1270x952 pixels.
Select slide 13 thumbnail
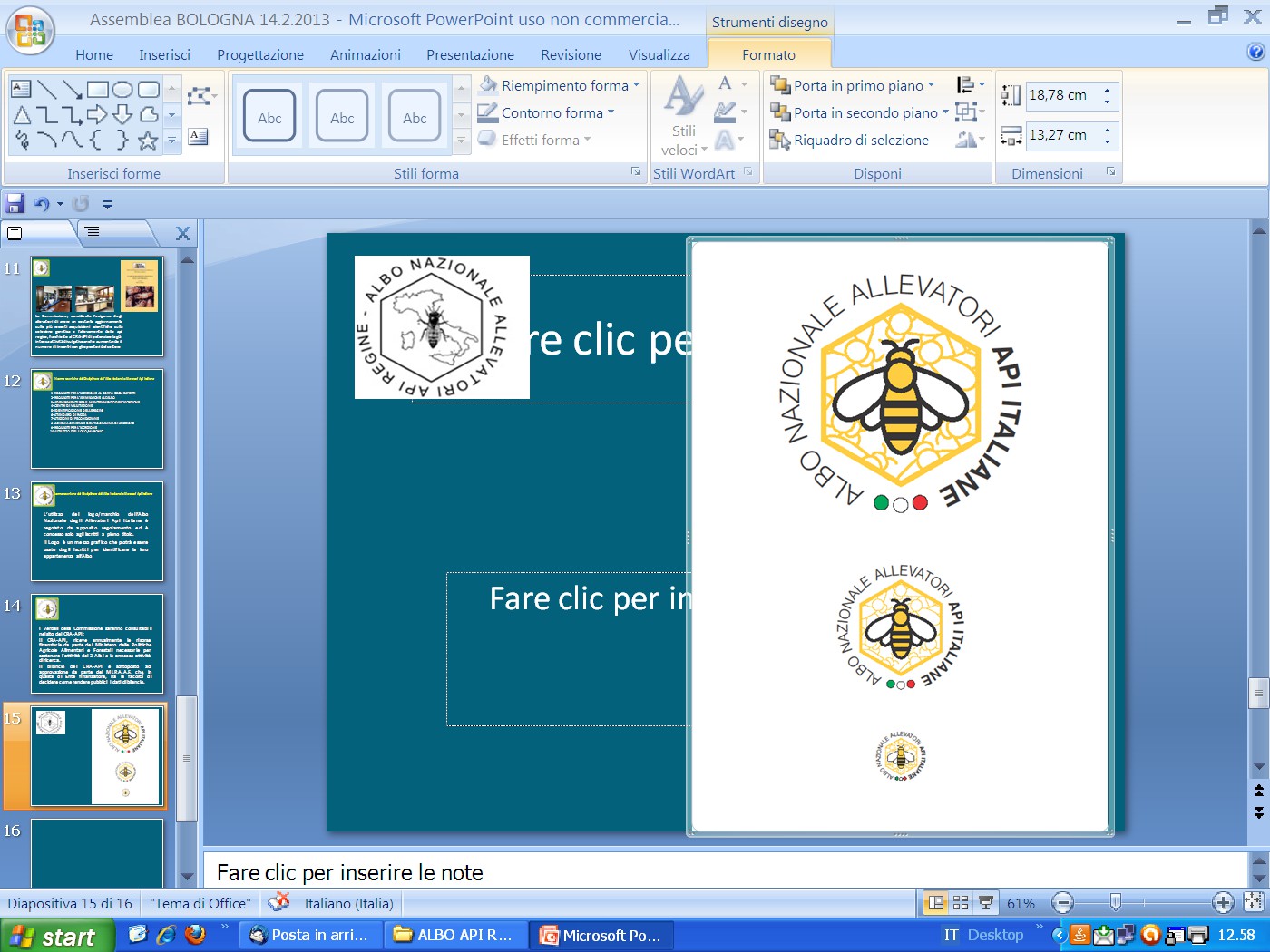coord(97,531)
